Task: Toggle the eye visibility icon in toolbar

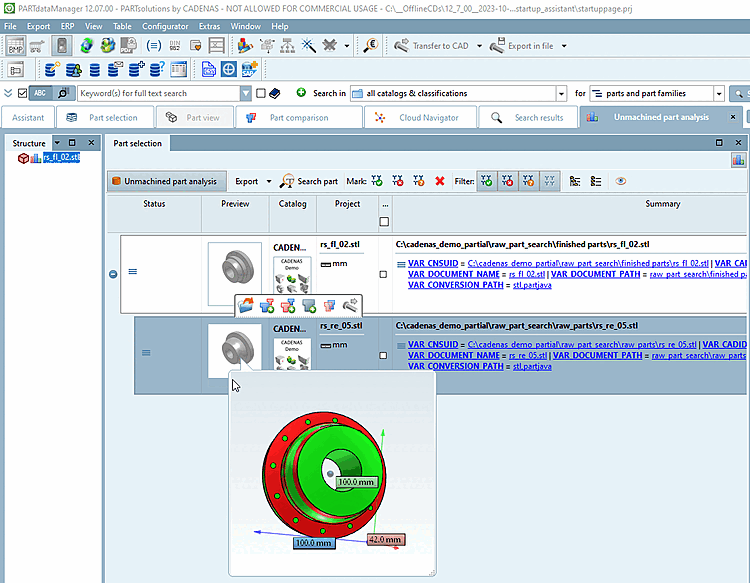Action: (621, 181)
